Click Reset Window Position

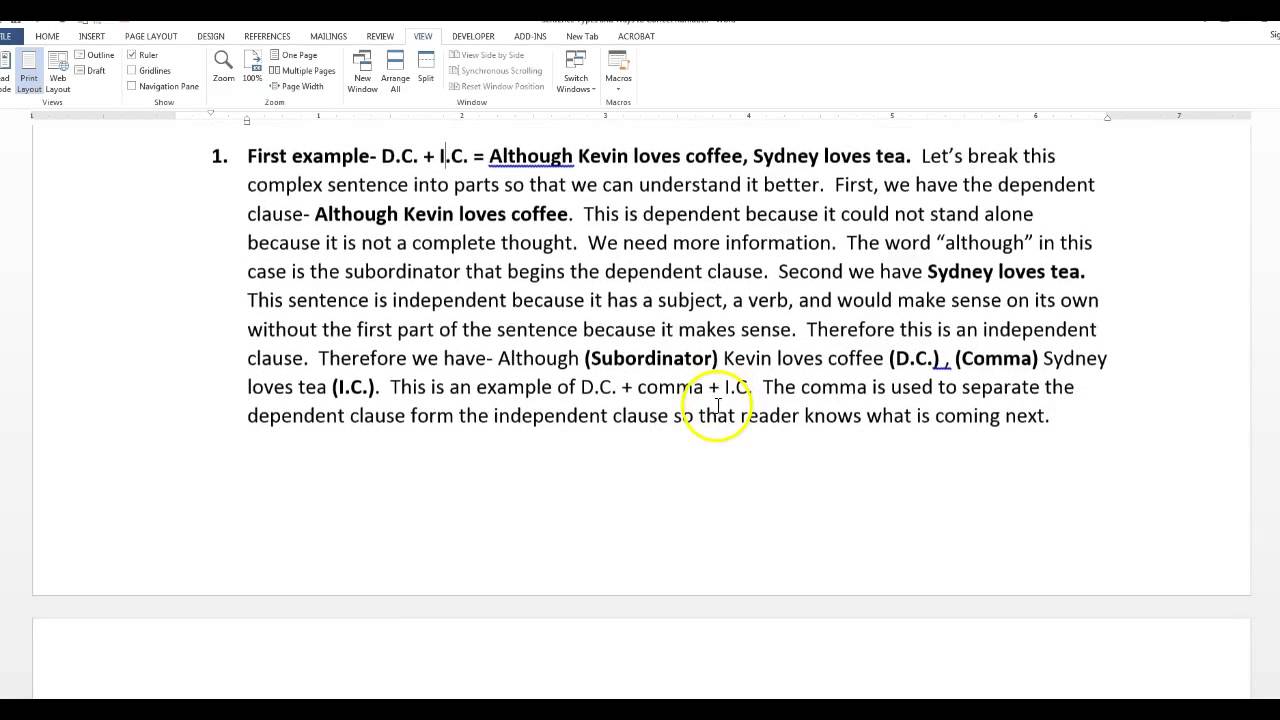(x=496, y=86)
